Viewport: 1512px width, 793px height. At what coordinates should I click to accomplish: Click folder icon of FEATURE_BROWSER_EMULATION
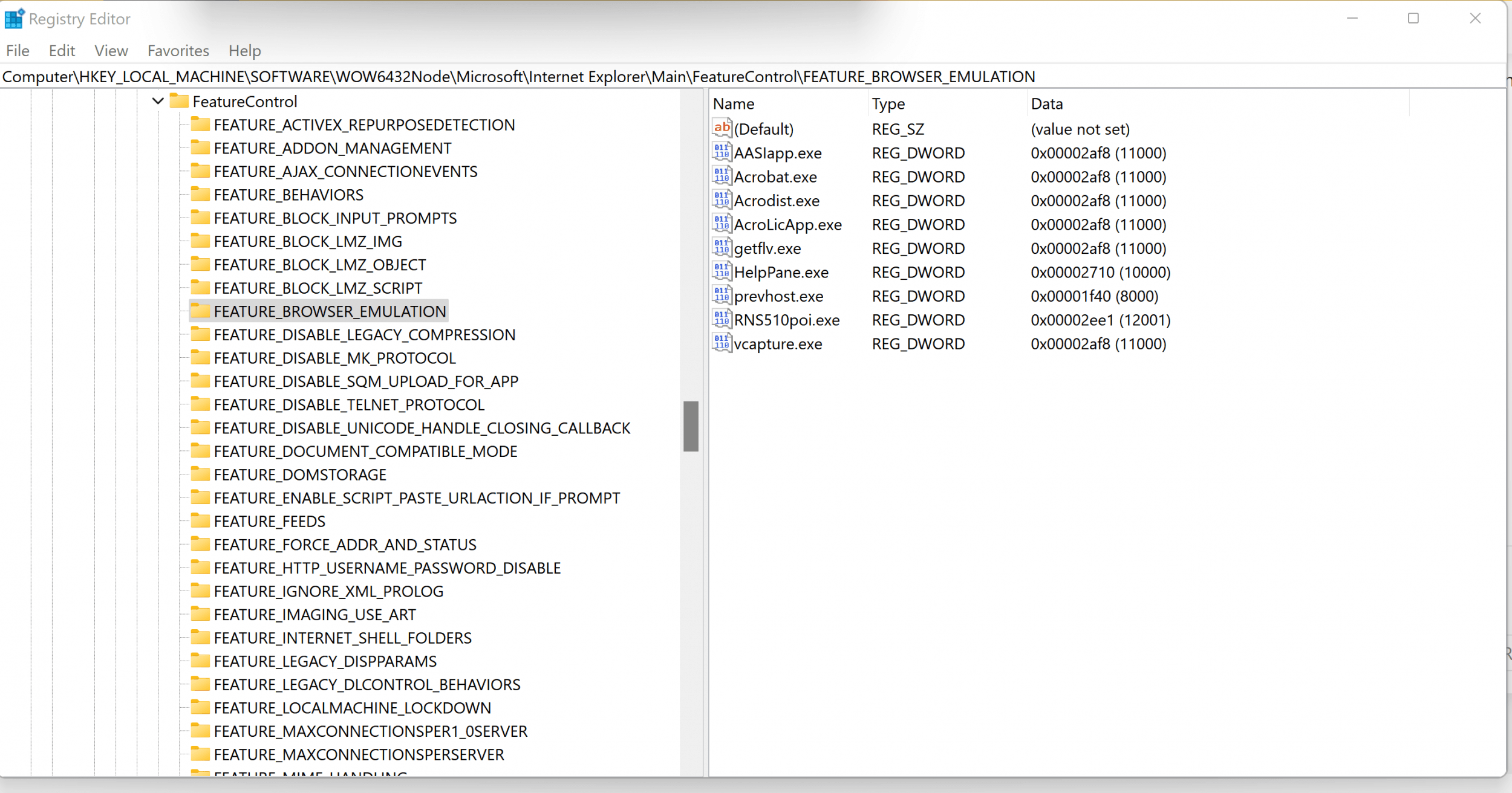point(200,311)
